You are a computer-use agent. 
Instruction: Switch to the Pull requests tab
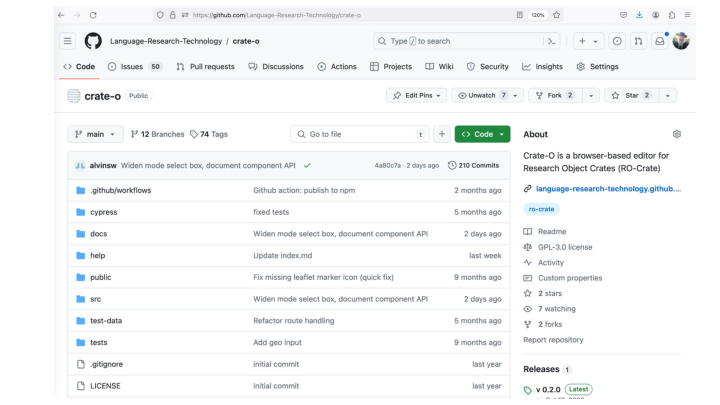pyautogui.click(x=205, y=67)
